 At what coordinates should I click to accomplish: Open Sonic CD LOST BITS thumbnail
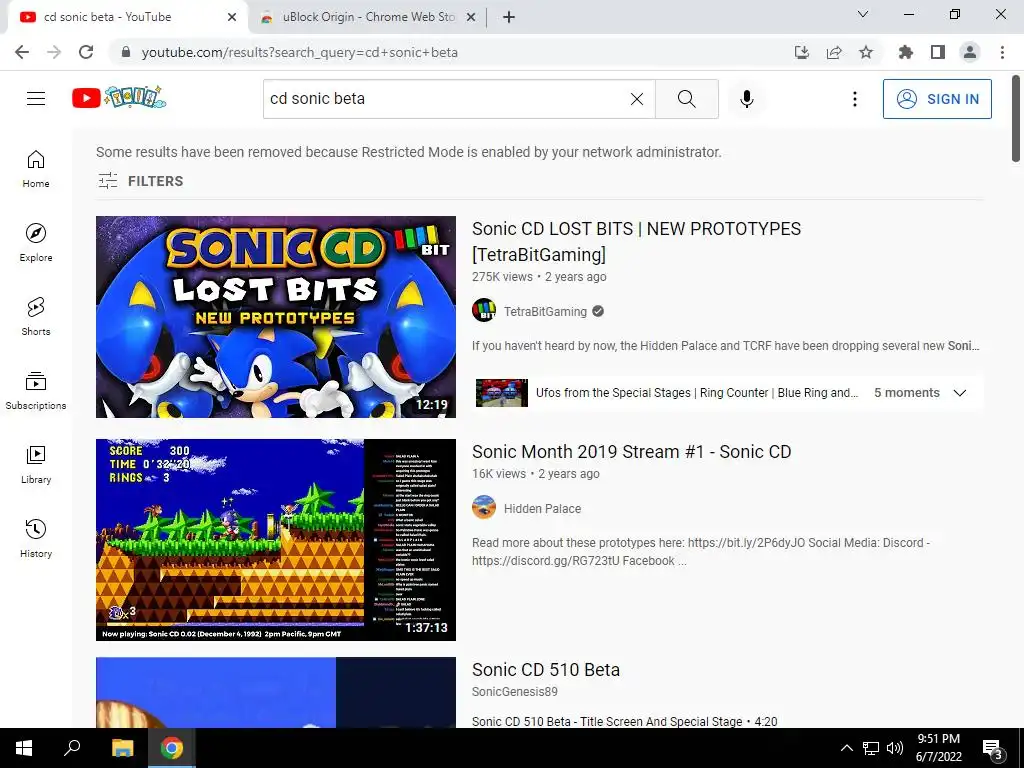coord(276,317)
